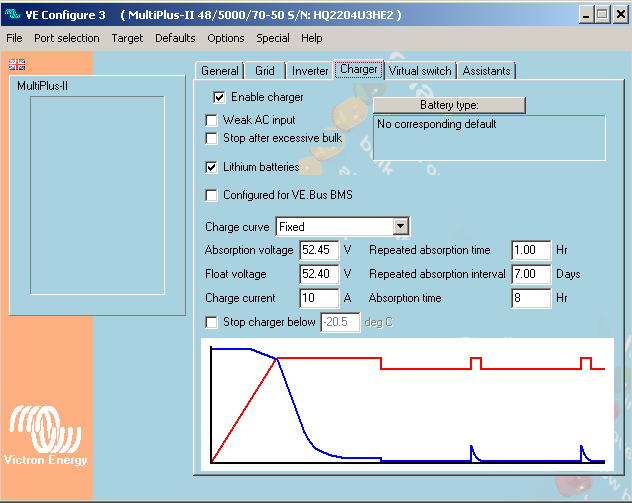This screenshot has width=632, height=503.
Task: Open the Options menu
Action: (x=226, y=38)
